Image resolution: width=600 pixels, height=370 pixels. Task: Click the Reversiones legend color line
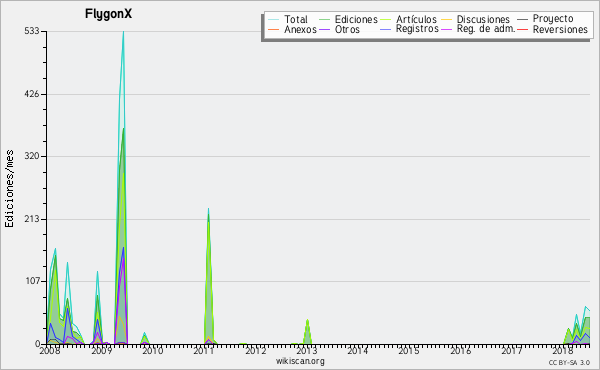[522, 29]
